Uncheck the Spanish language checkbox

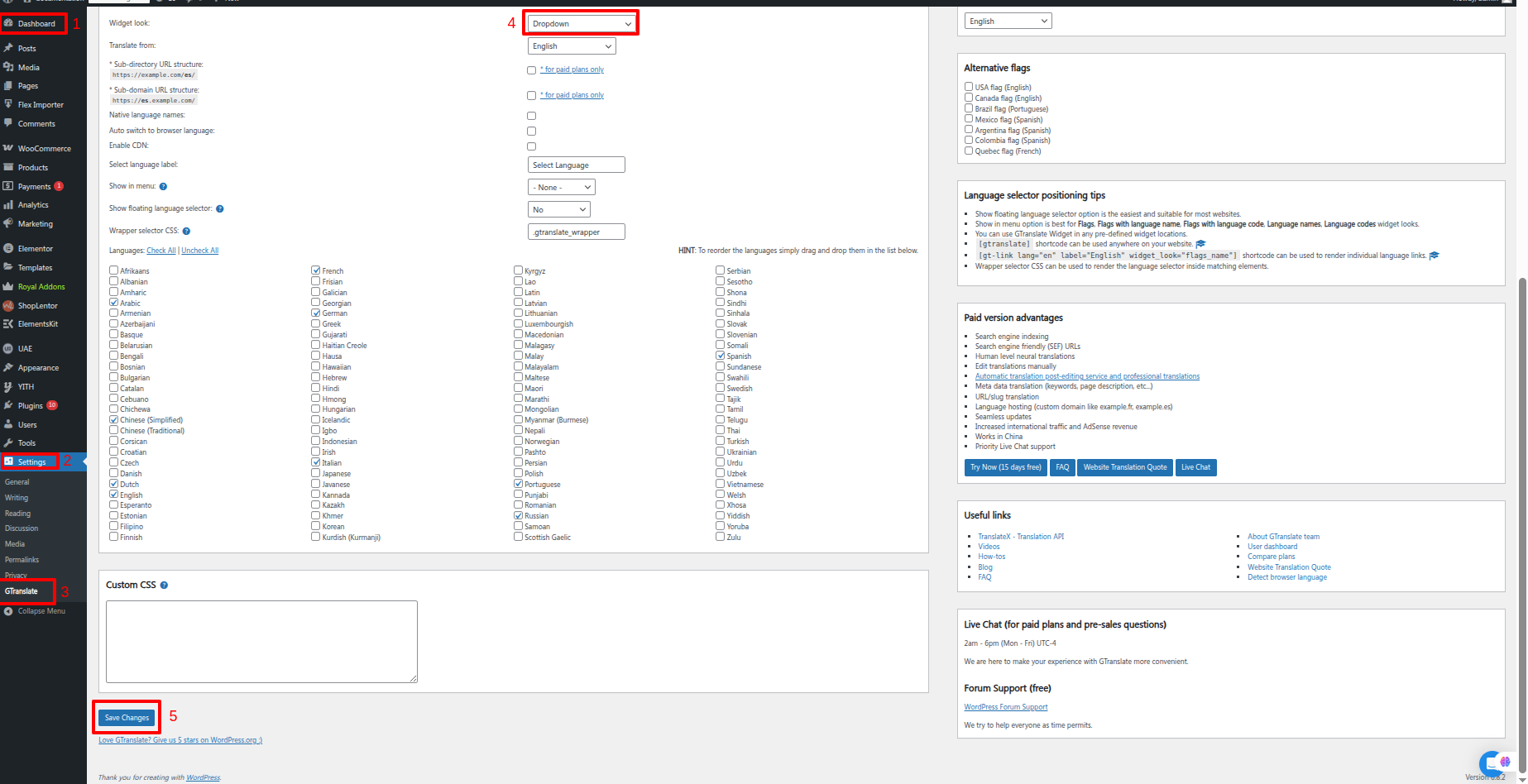coord(721,356)
